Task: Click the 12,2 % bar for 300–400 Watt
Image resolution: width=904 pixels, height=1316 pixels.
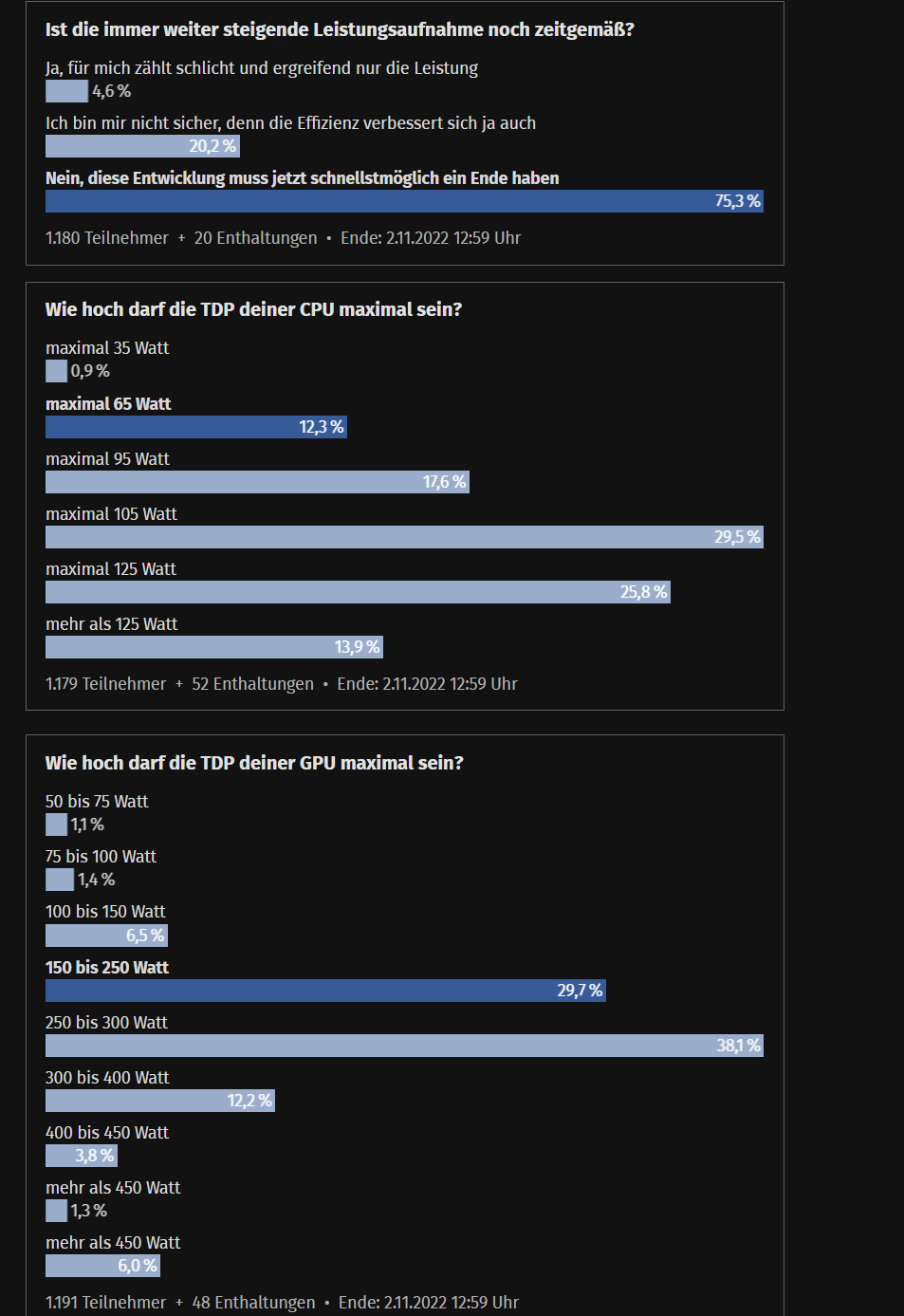Action: pyautogui.click(x=160, y=1101)
